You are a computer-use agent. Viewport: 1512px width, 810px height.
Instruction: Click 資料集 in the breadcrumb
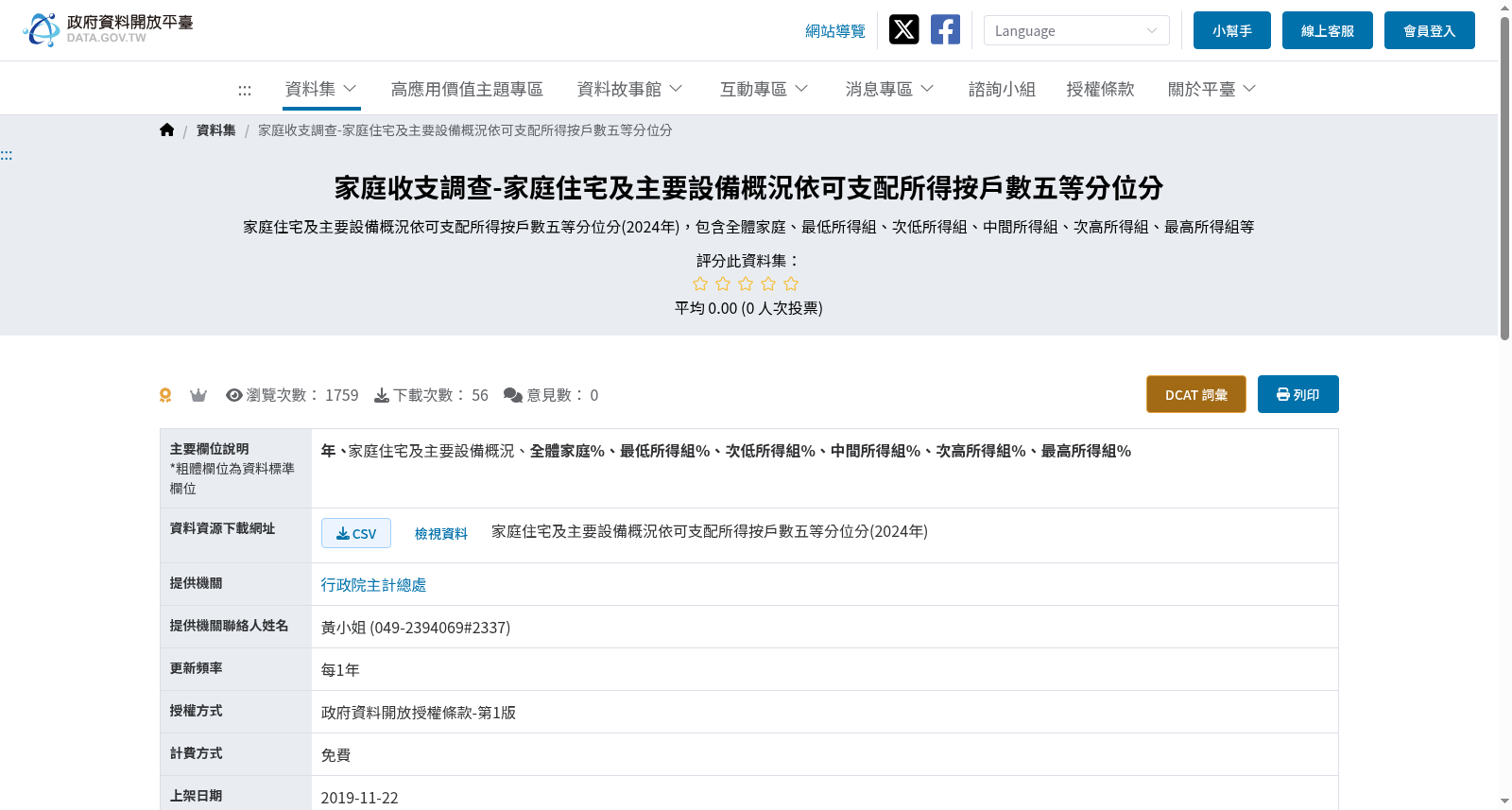coord(216,130)
